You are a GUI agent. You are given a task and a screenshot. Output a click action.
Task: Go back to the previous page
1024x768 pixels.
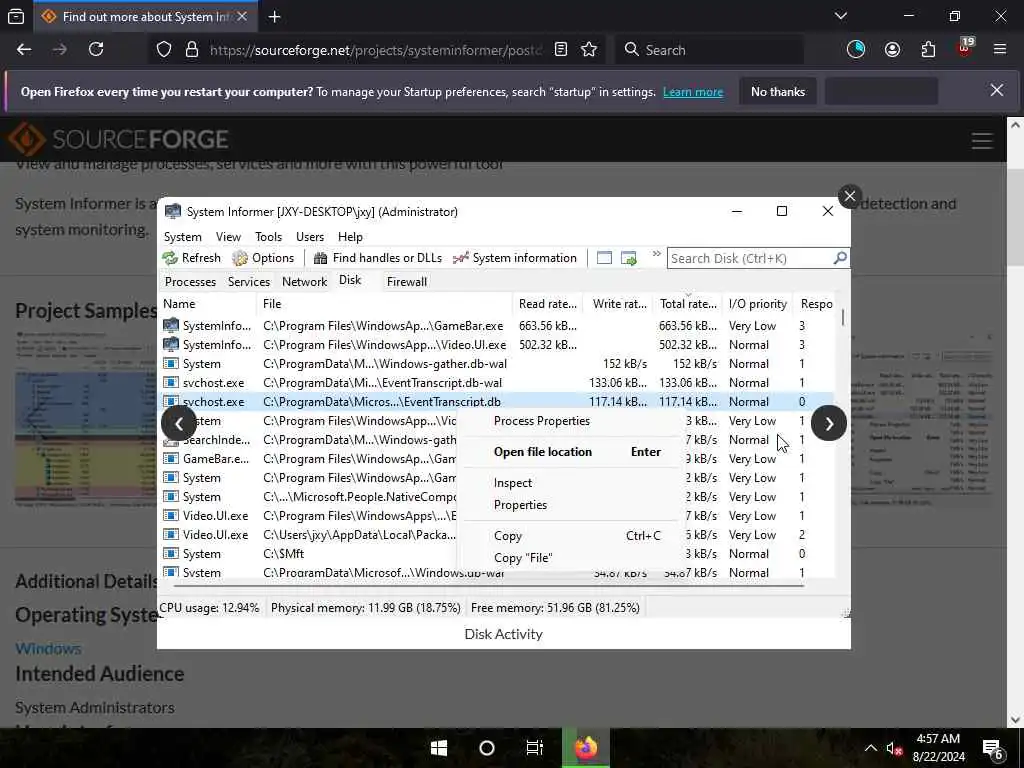pos(24,50)
